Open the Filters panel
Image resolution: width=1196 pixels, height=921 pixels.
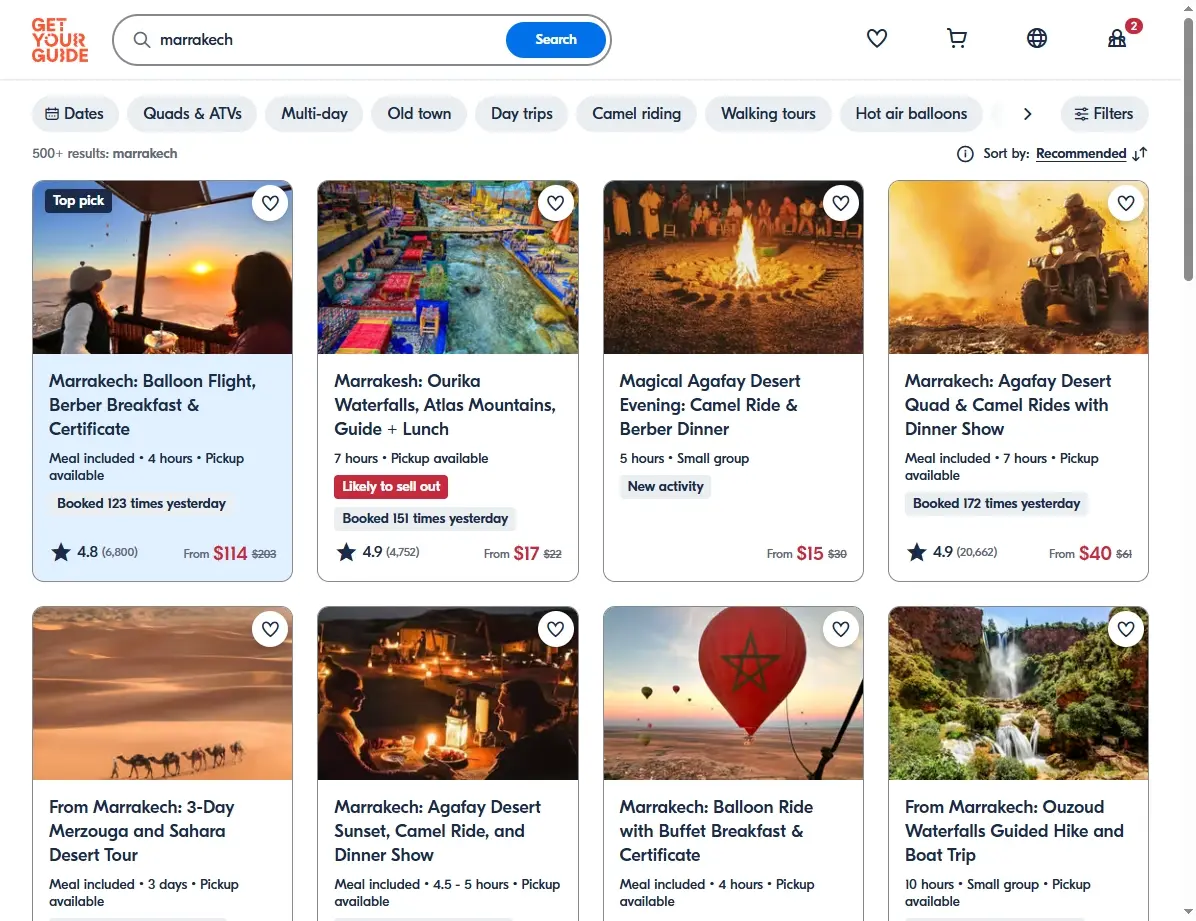tap(1104, 114)
